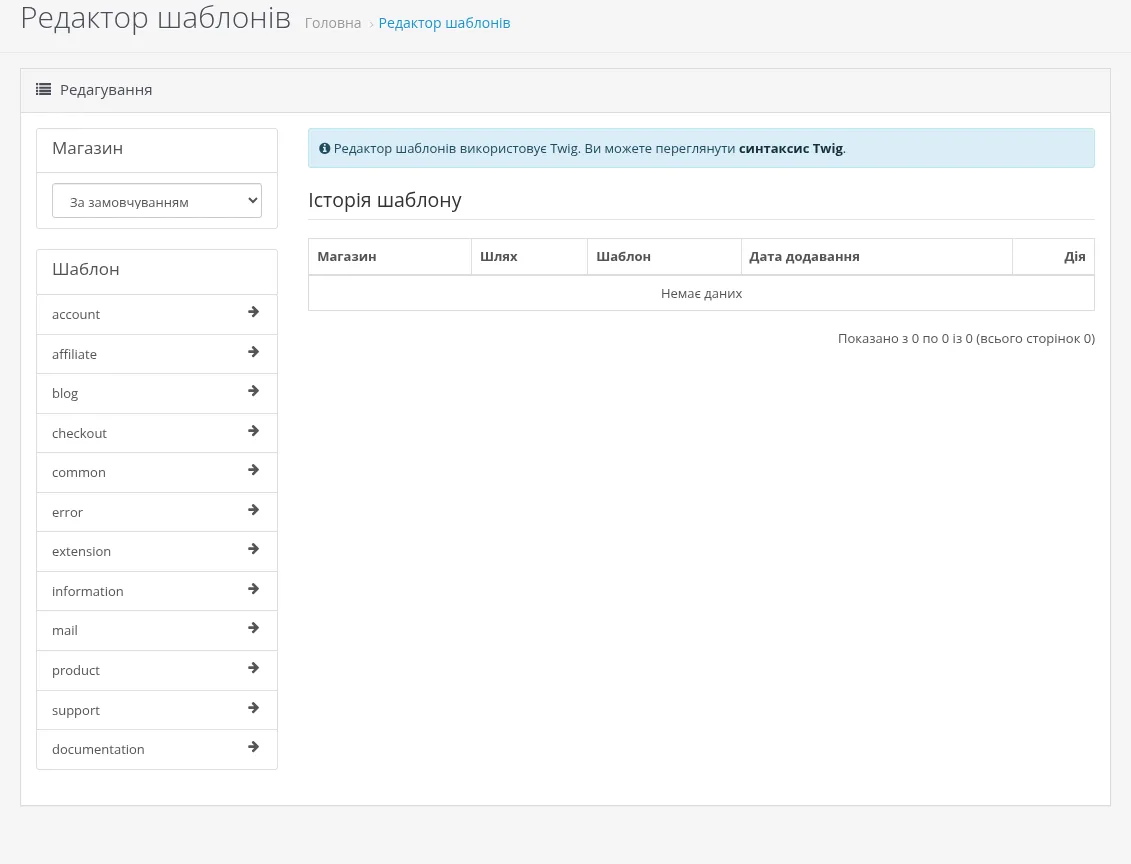Screen dimensions: 1131x864
Task: Click the arrow icon beside error
Action: click(x=253, y=510)
